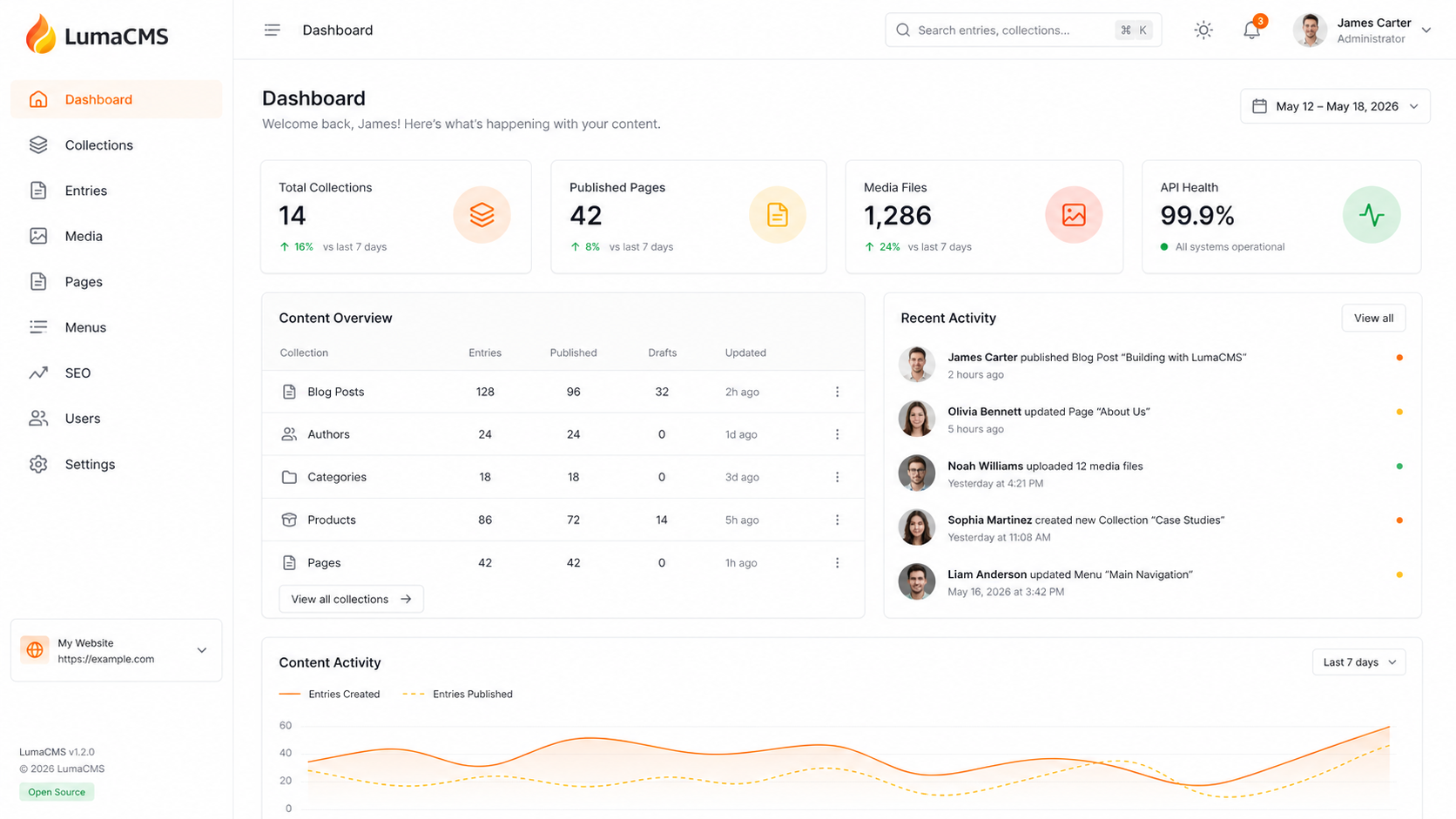Screen dimensions: 1456x819
Task: Open Entries in the sidebar
Action: coord(116,191)
